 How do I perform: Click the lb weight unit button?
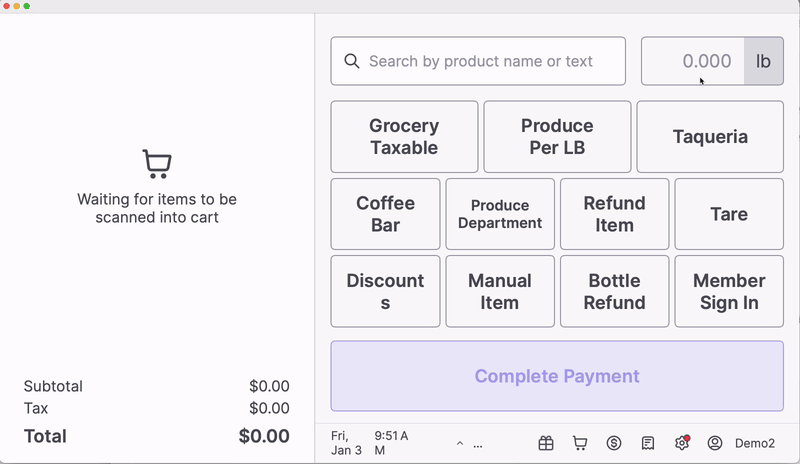[x=763, y=61]
